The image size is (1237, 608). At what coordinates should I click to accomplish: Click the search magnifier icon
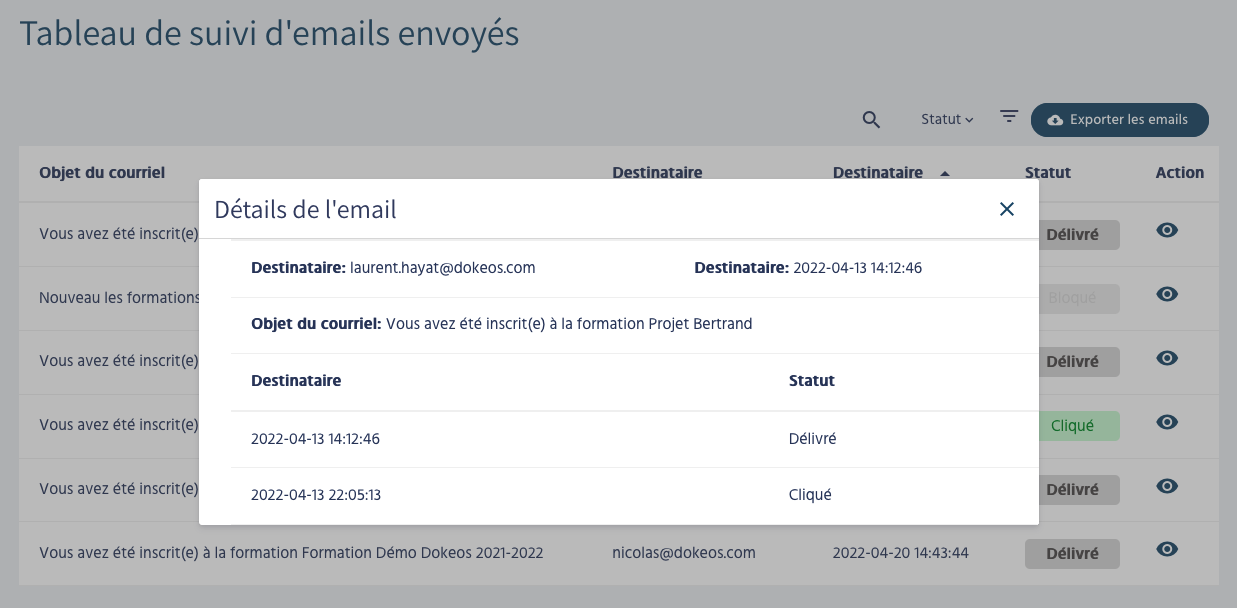(x=871, y=120)
